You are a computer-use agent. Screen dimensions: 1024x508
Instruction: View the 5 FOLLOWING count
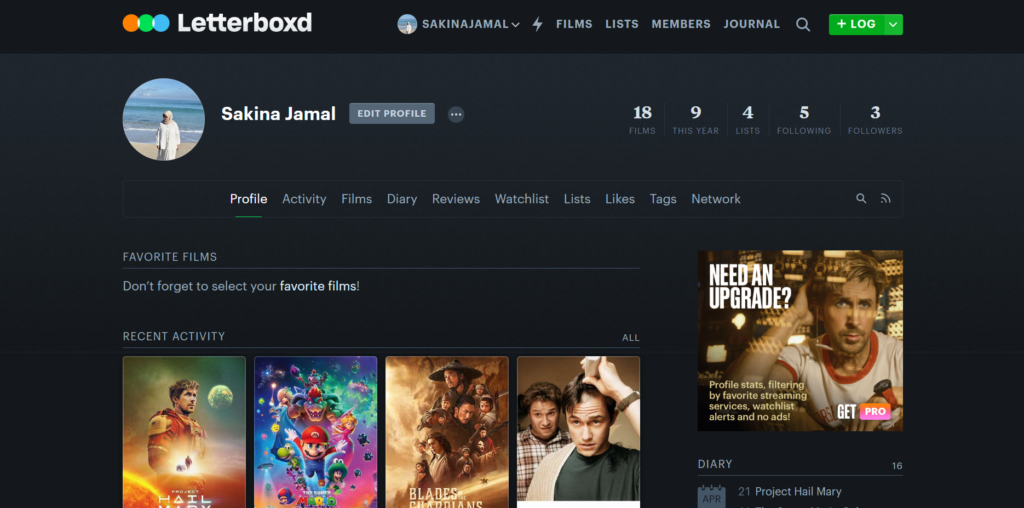click(804, 119)
